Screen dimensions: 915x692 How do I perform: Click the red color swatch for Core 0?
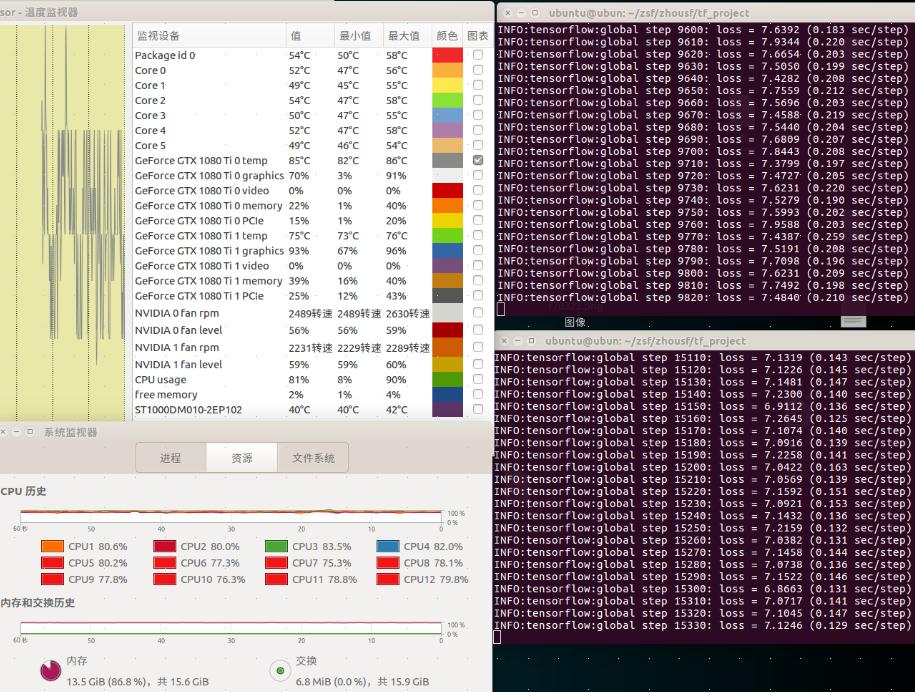(447, 70)
